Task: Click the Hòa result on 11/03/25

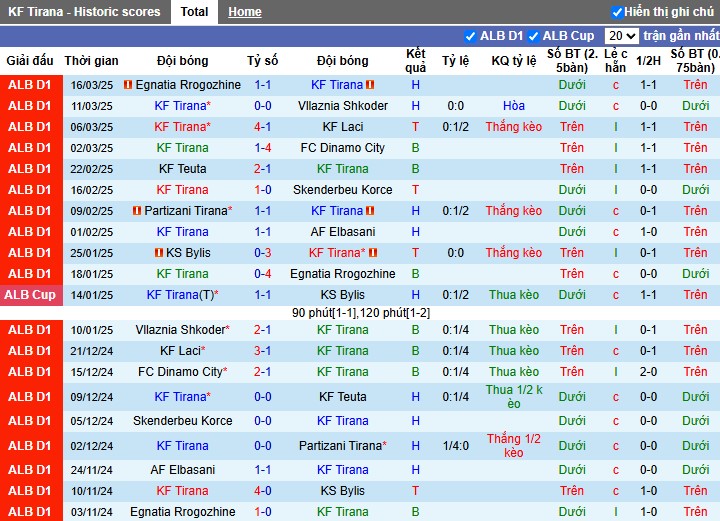Action: tap(514, 106)
